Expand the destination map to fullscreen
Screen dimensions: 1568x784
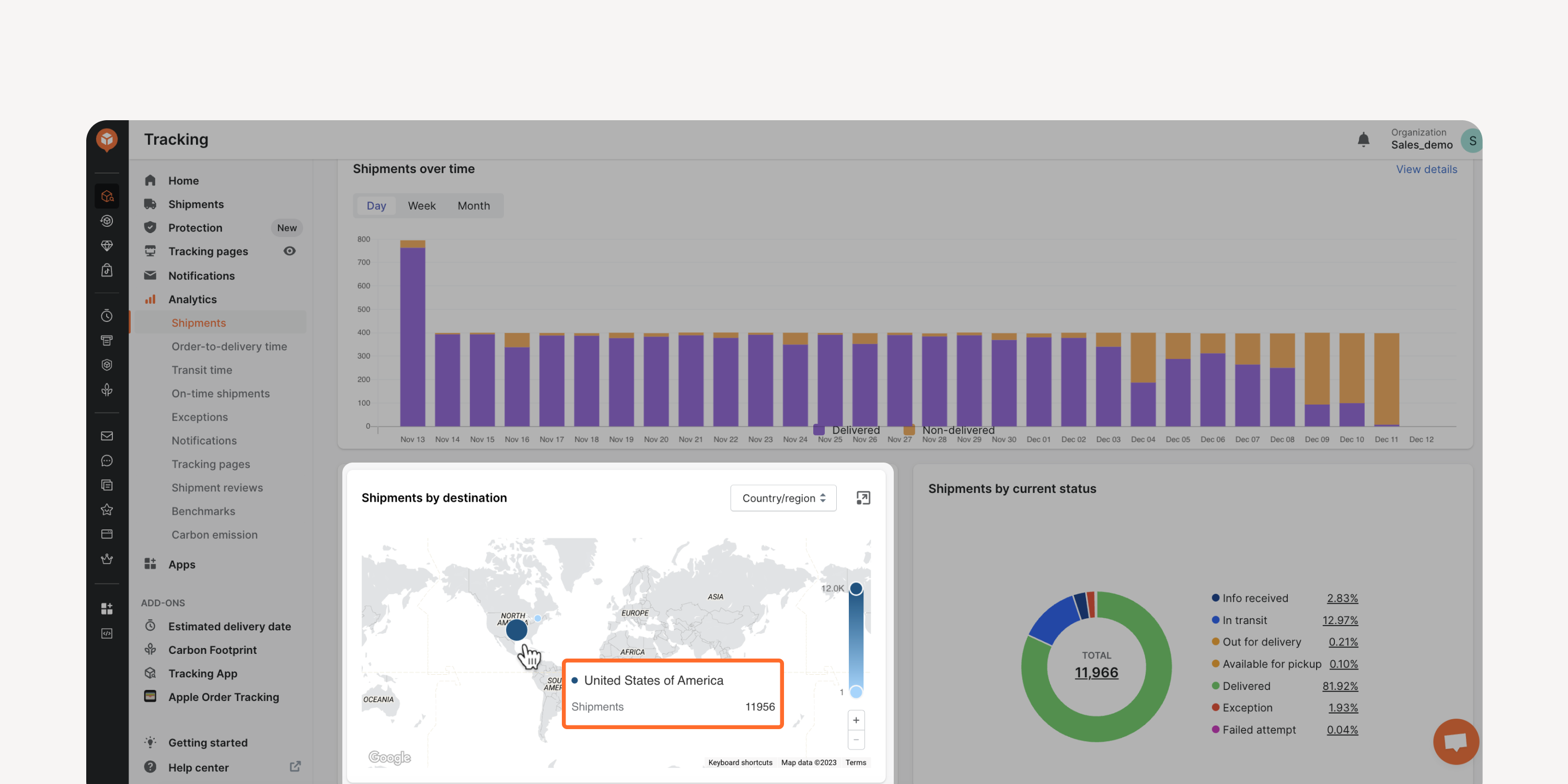pyautogui.click(x=862, y=498)
